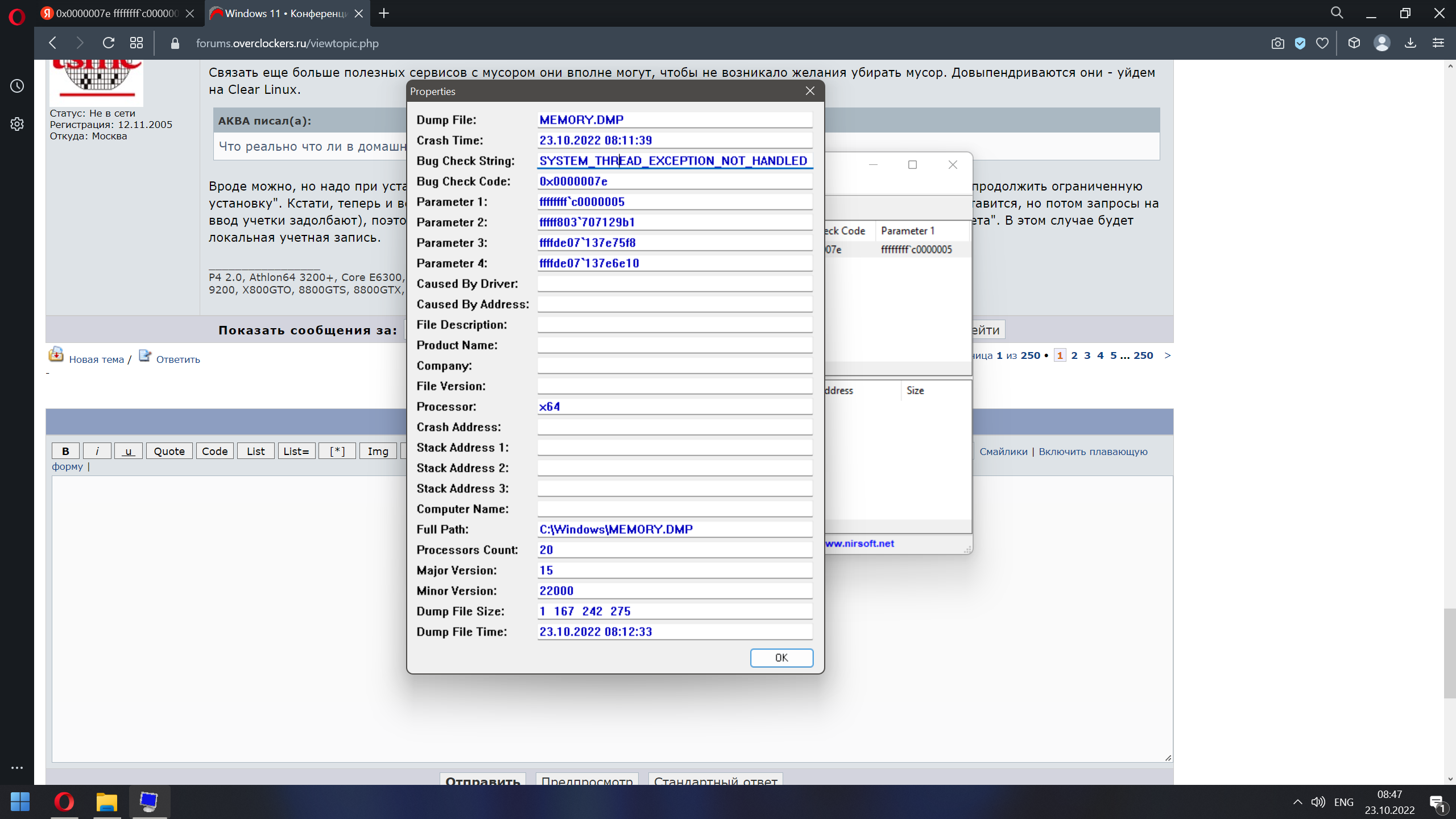
Task: Open sidebar three-dots more menu
Action: [x=17, y=768]
